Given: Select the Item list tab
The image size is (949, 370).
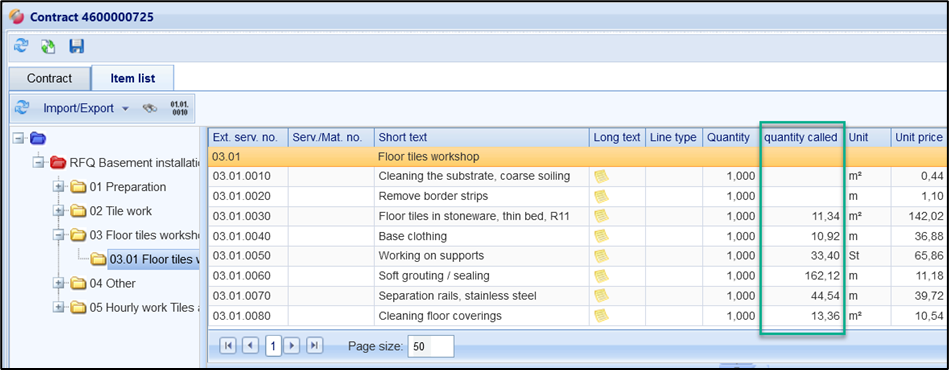Looking at the screenshot, I should pyautogui.click(x=133, y=78).
